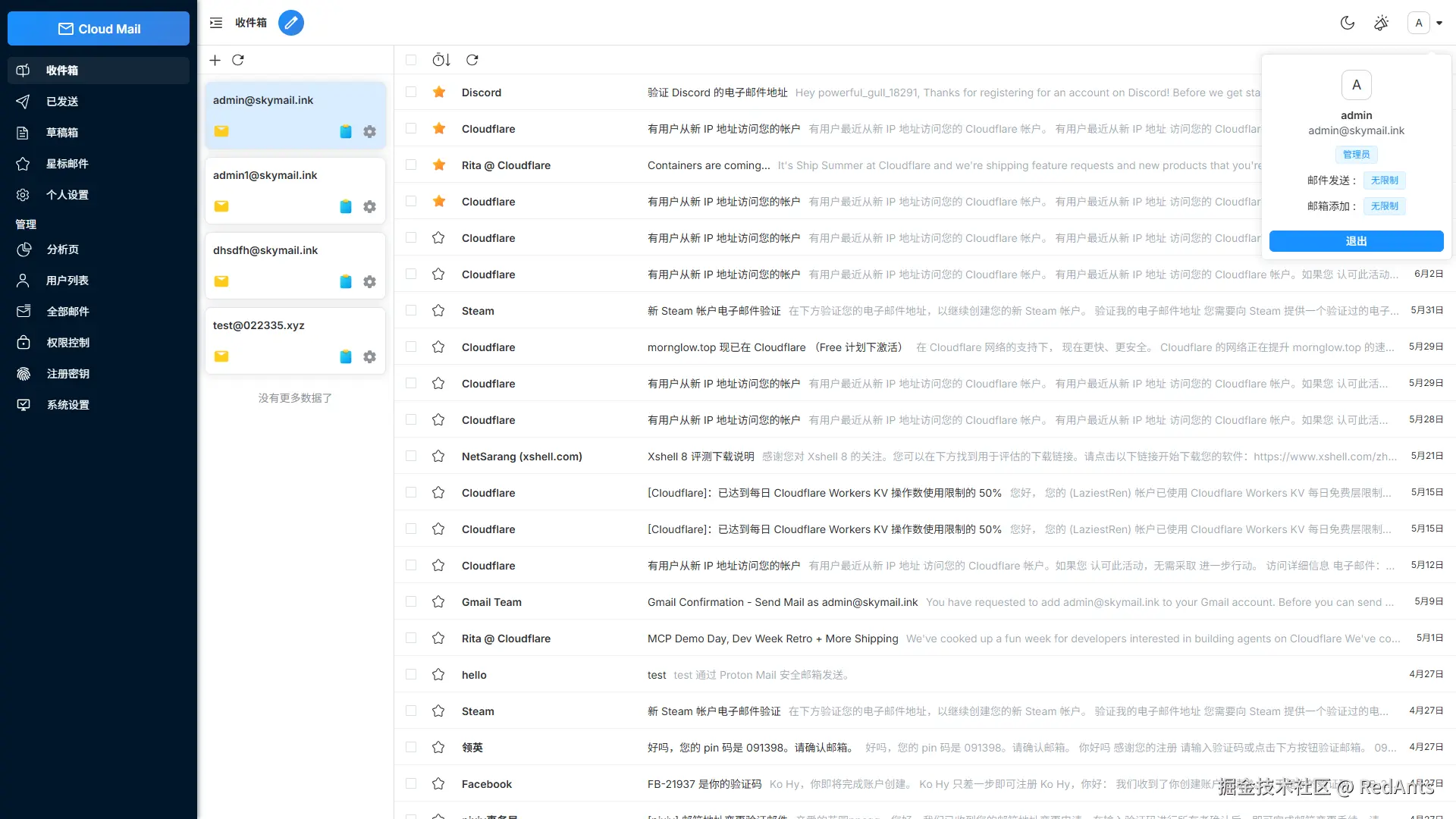Click the blue compose pencil icon
The width and height of the screenshot is (1456, 819).
point(291,23)
